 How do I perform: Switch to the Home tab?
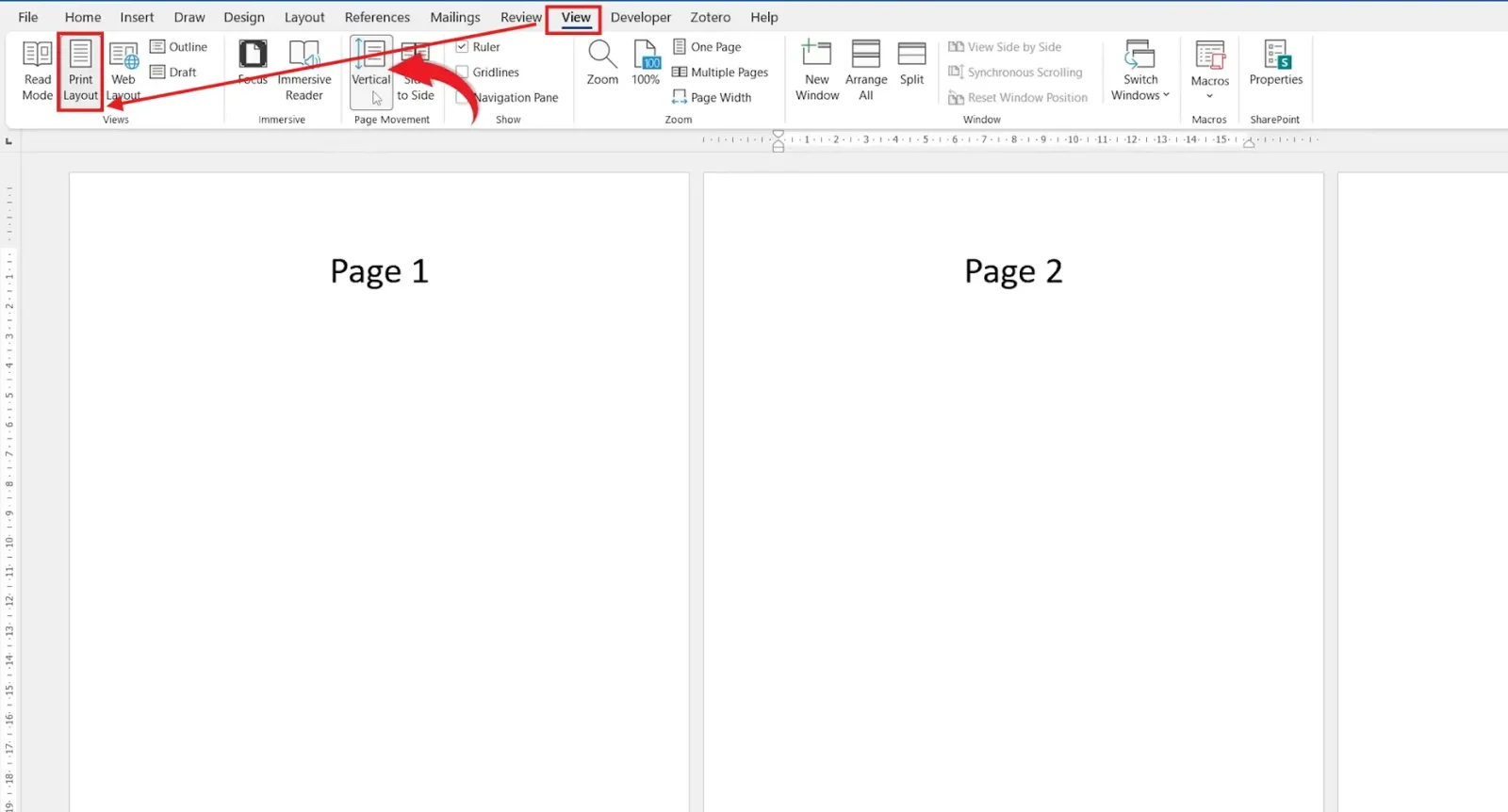click(x=83, y=17)
